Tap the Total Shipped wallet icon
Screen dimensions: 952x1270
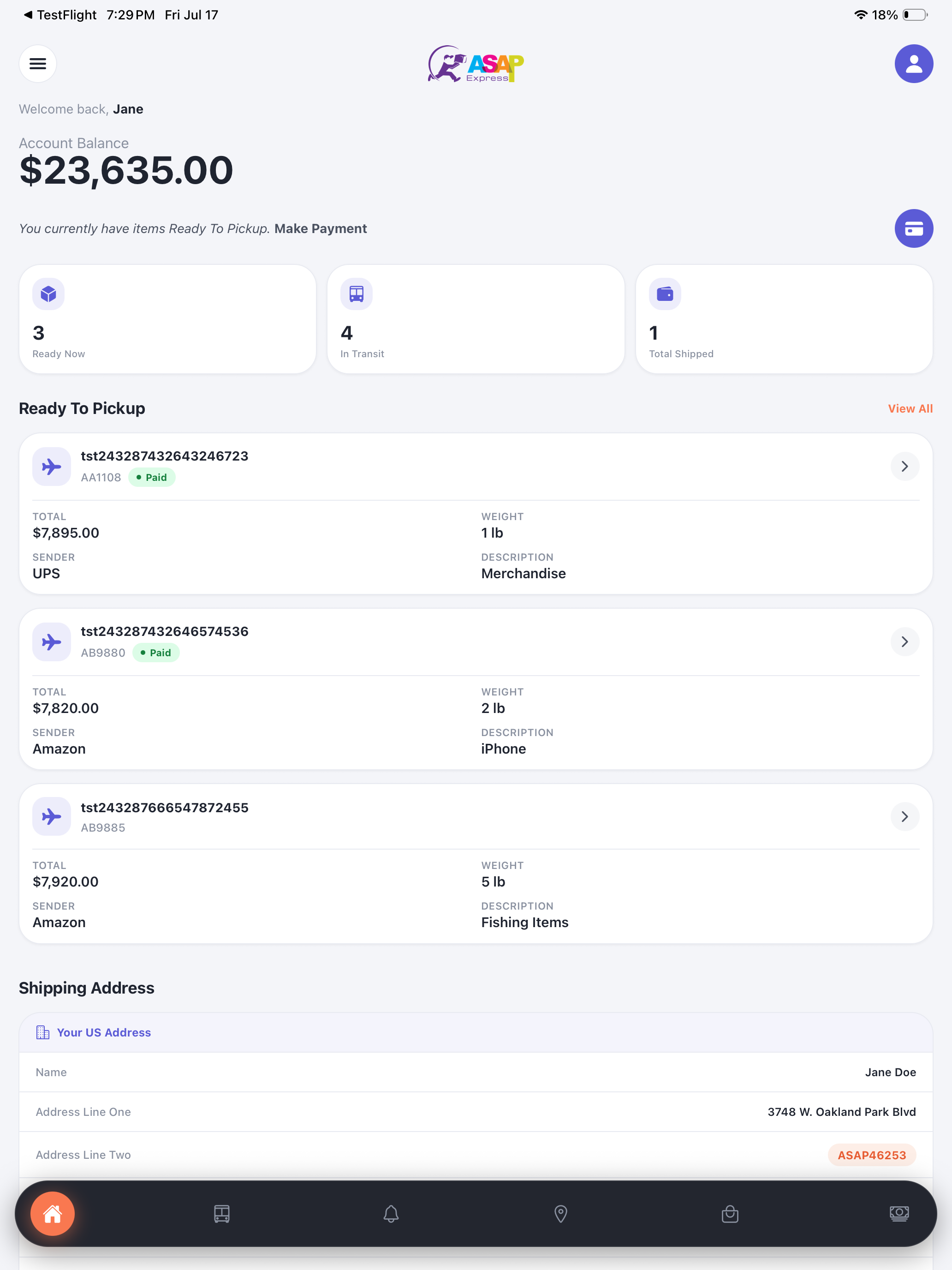tap(665, 294)
